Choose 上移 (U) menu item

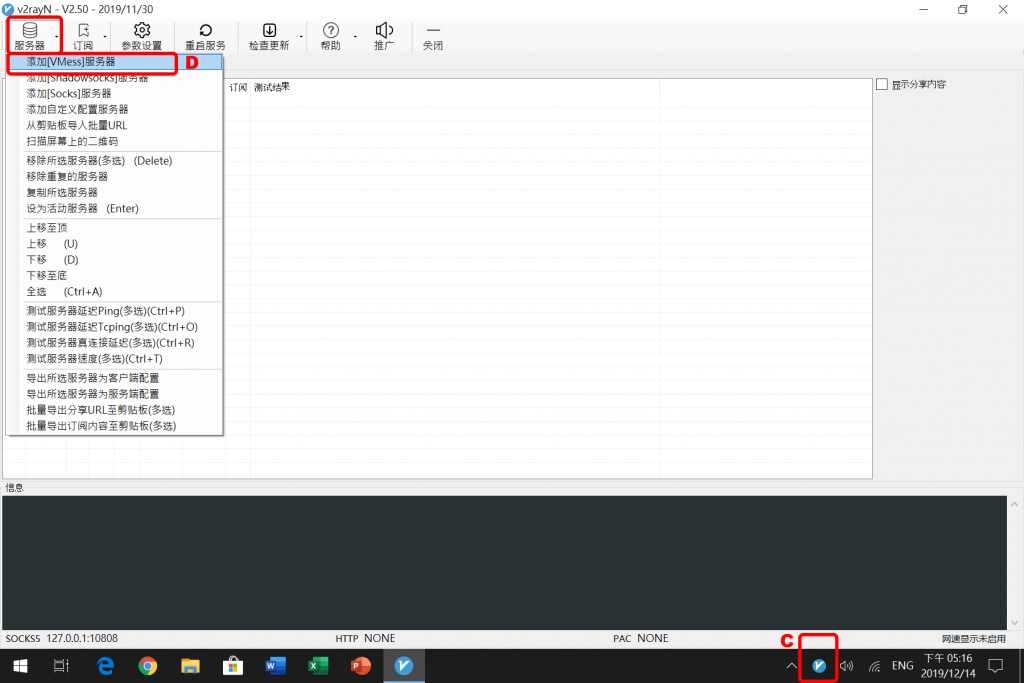click(114, 244)
